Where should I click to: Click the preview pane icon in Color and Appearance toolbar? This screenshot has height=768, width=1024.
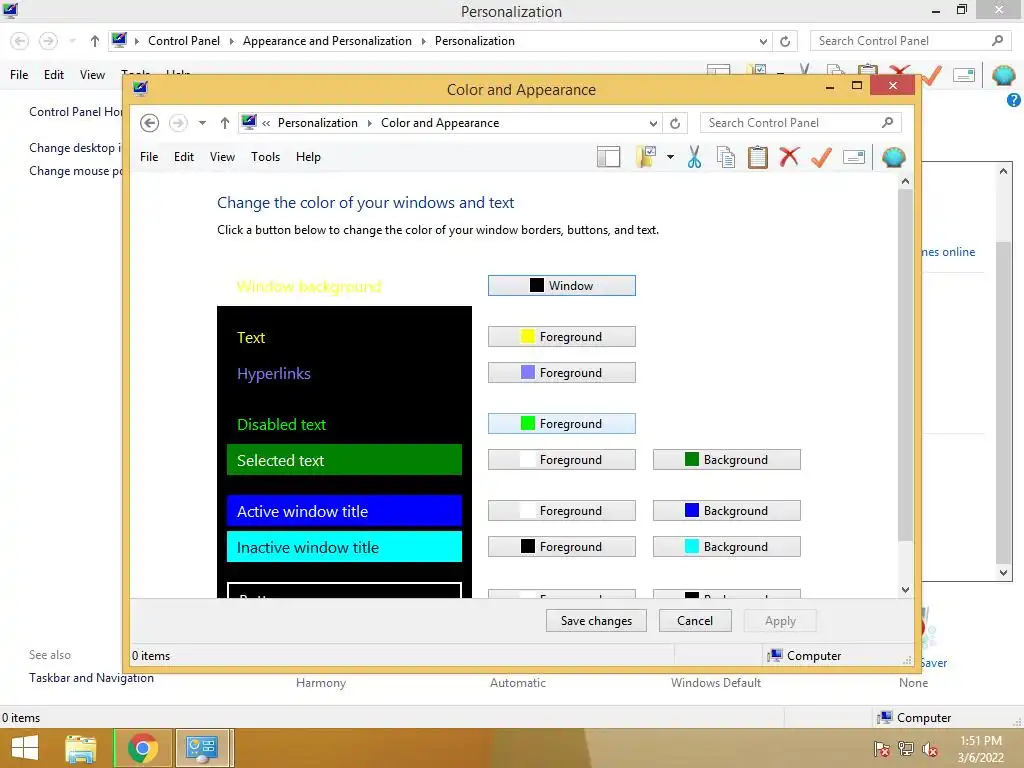click(608, 157)
